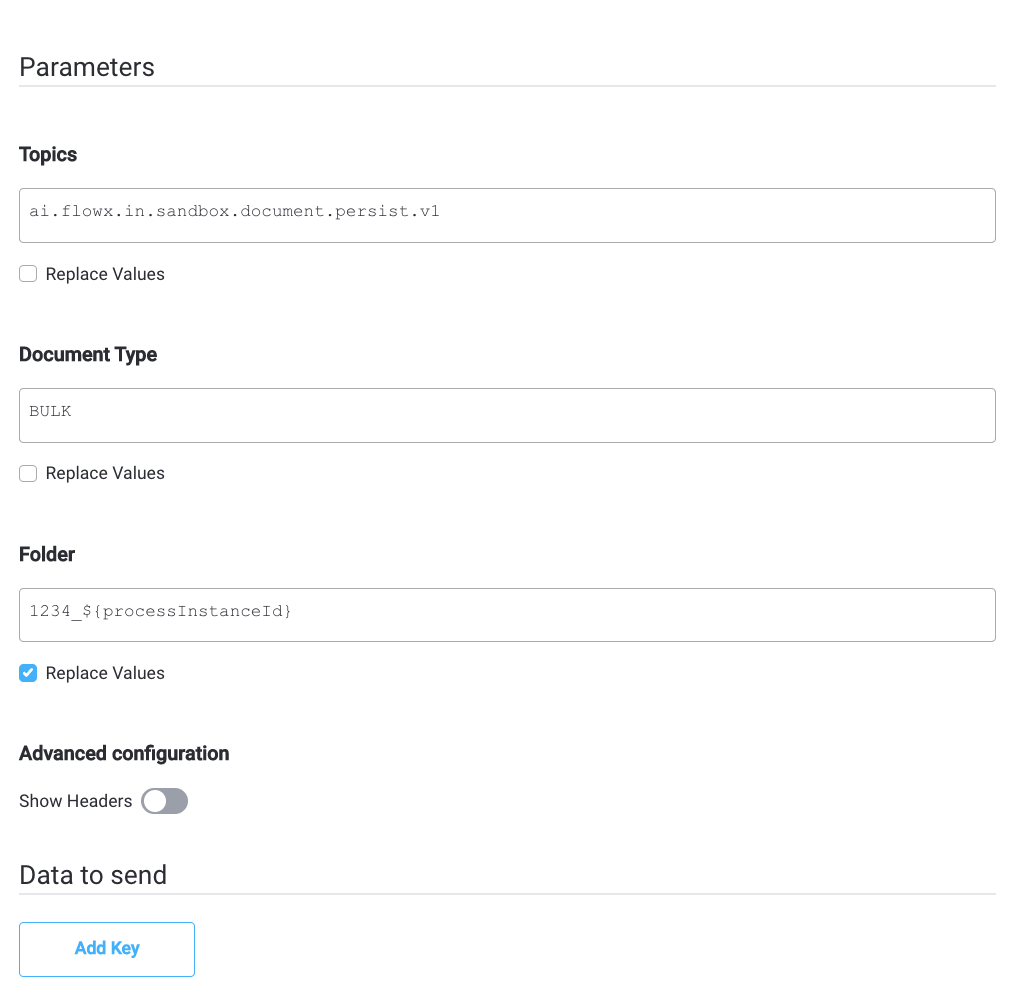Viewport: 1033px width, 996px height.
Task: Click the divider line beneath Parameters heading
Action: point(507,86)
